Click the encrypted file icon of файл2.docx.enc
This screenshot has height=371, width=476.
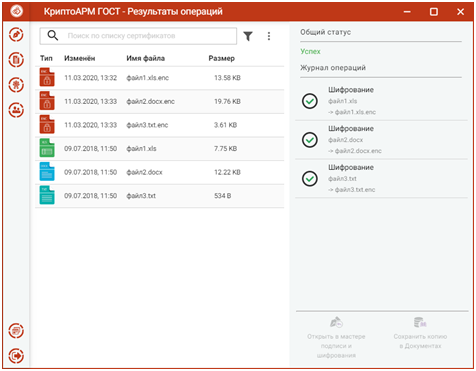click(47, 101)
